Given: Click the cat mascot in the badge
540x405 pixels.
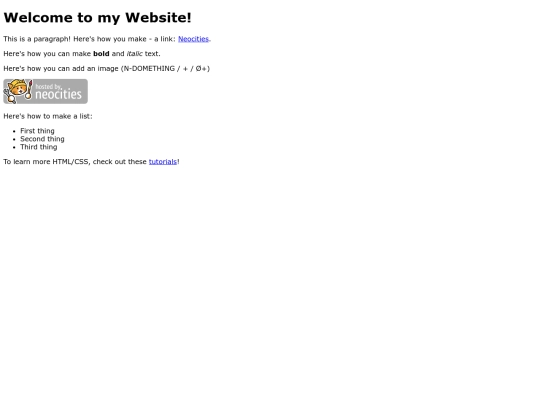Looking at the screenshot, I should click(18, 91).
